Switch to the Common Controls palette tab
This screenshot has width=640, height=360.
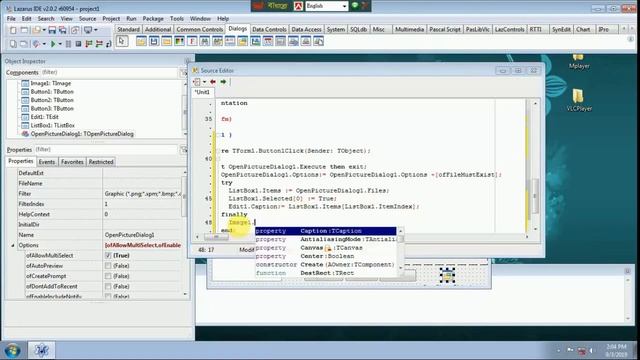[200, 29]
